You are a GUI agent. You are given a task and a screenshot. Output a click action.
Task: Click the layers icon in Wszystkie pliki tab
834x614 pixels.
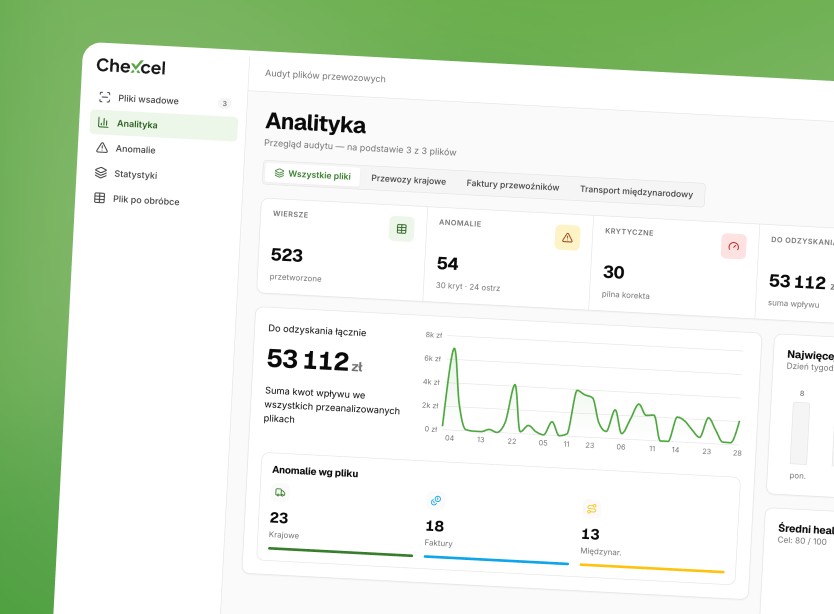pyautogui.click(x=279, y=173)
